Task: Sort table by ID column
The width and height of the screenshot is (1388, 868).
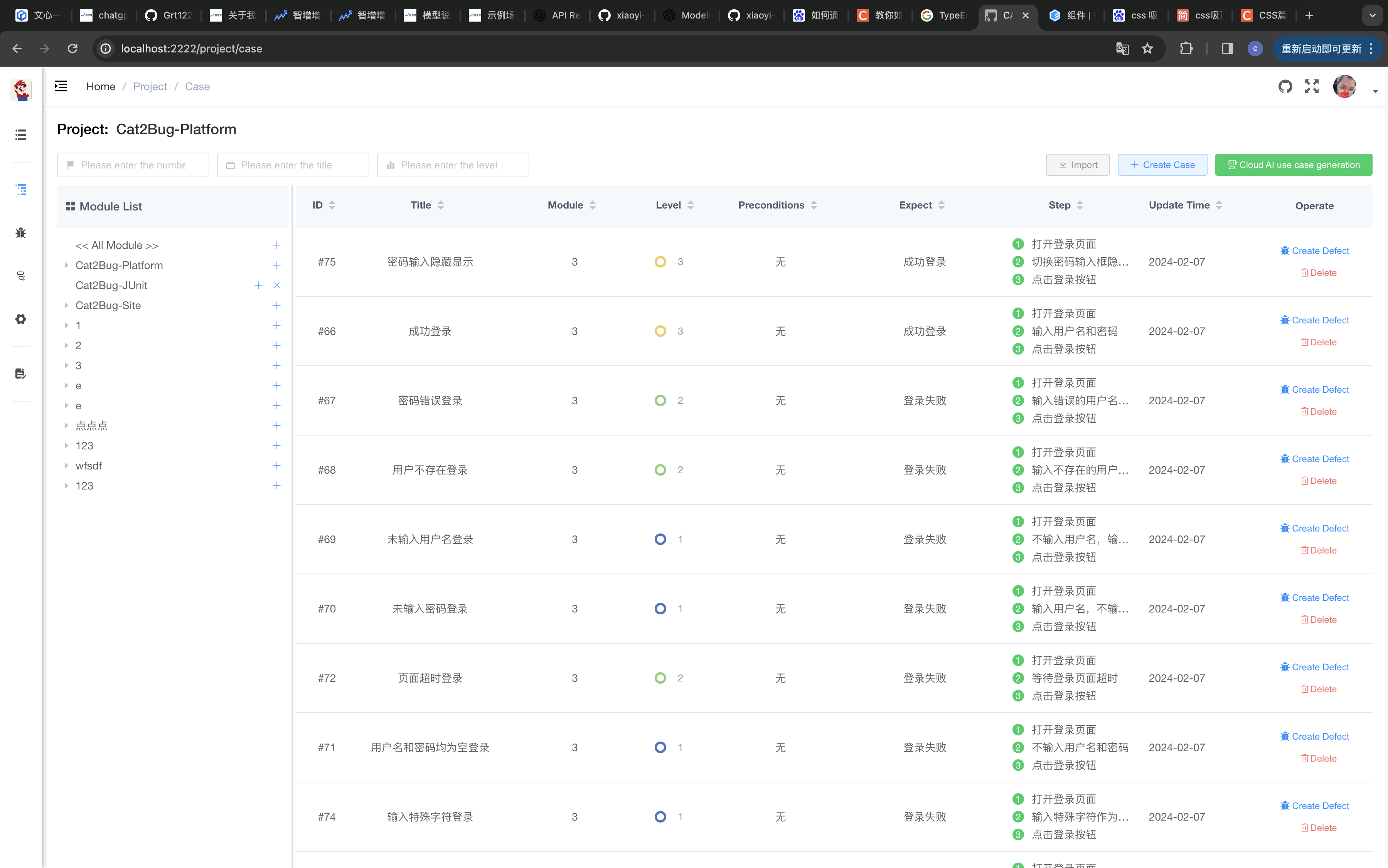Action: pyautogui.click(x=332, y=205)
